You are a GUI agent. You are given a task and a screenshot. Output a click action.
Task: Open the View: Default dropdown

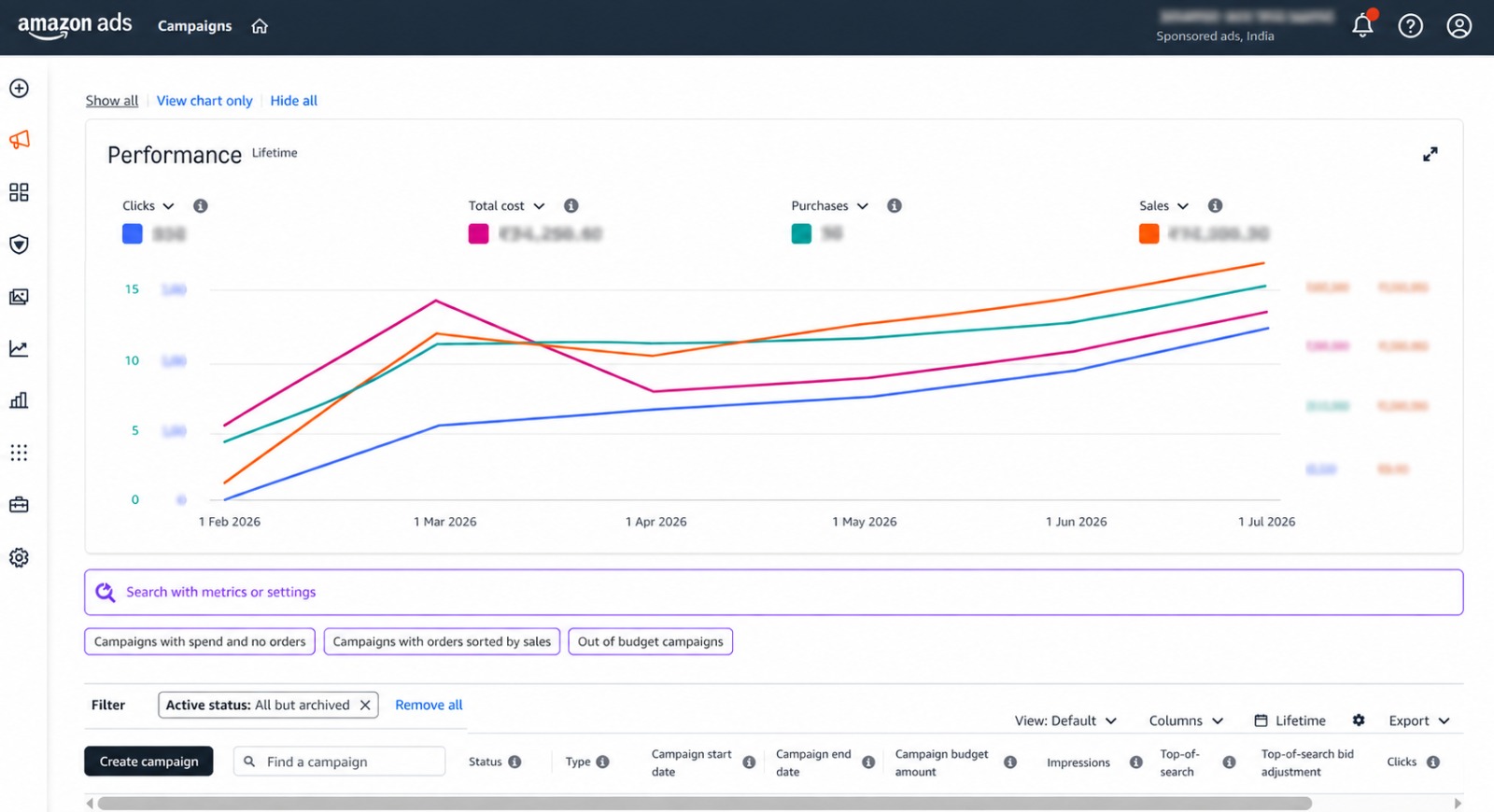(x=1065, y=721)
